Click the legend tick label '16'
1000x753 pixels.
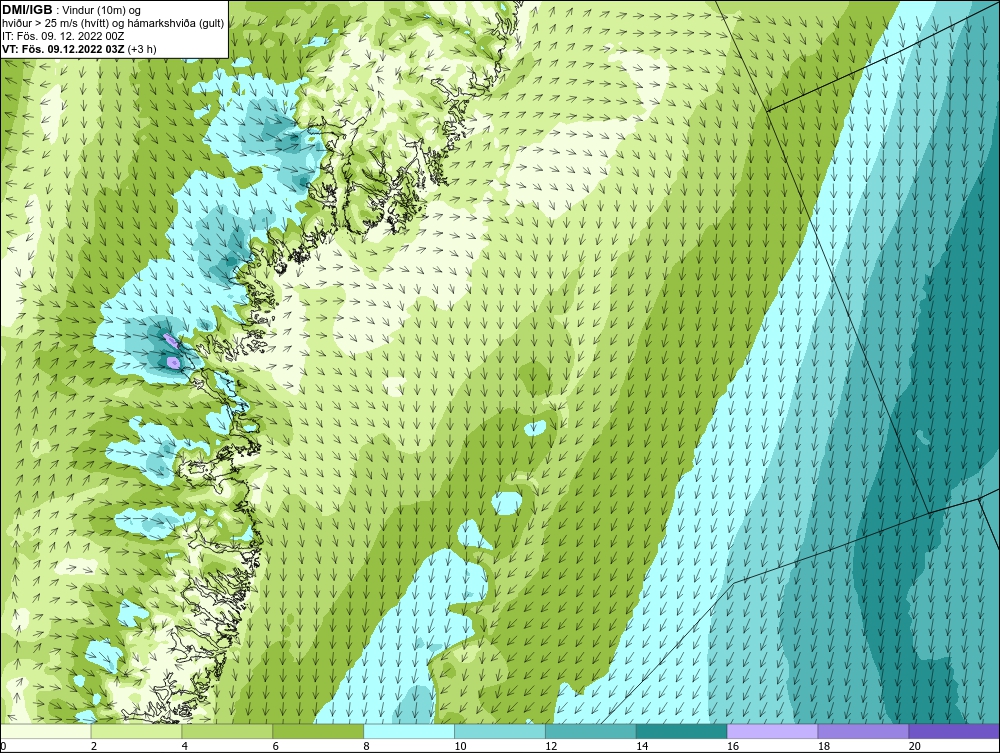point(733,746)
